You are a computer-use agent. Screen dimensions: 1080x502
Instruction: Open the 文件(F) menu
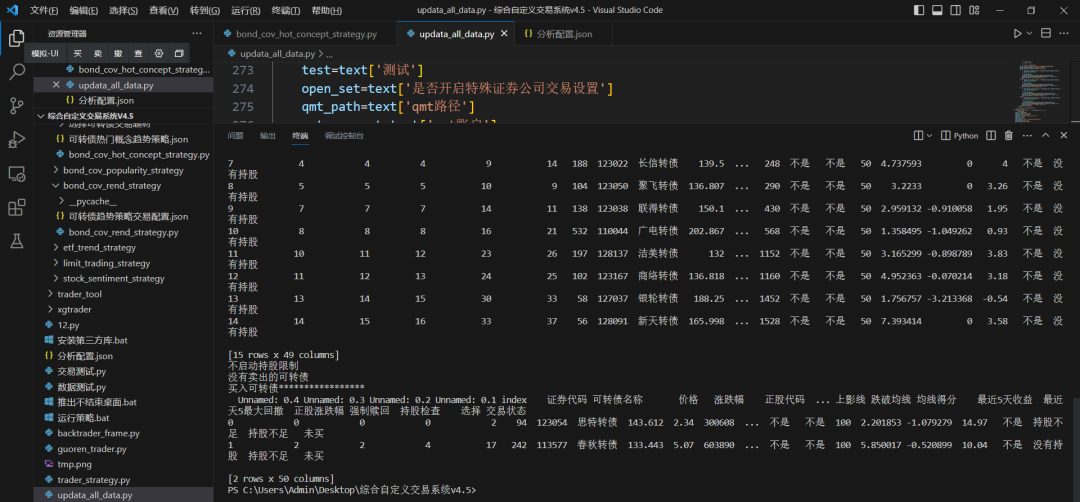44,11
